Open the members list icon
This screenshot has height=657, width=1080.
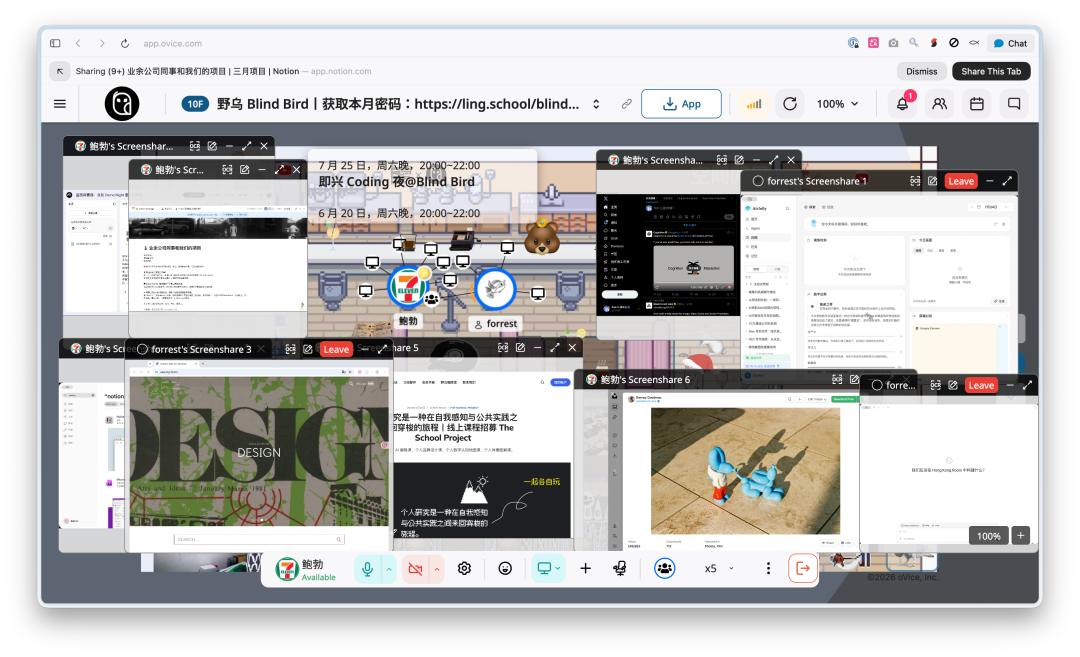[939, 104]
